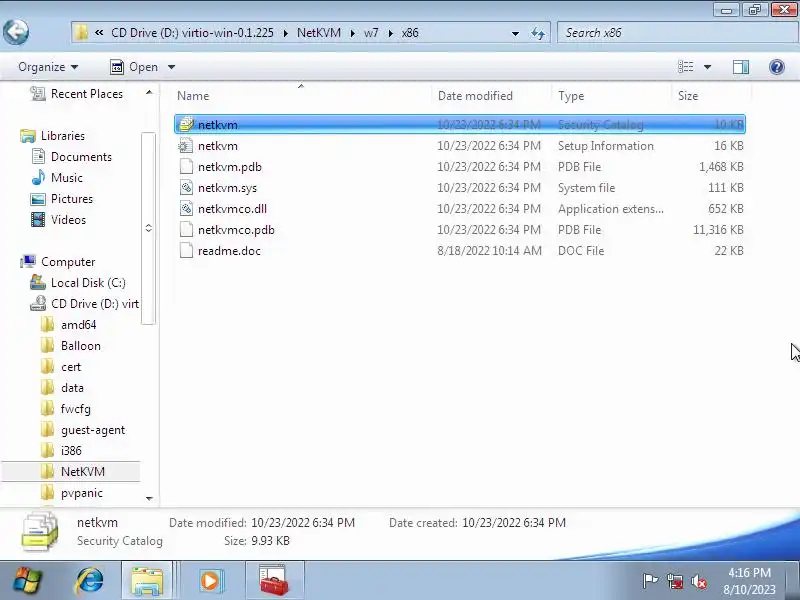Select the readme.doc file icon
Screen dimensions: 800x600
pos(186,251)
